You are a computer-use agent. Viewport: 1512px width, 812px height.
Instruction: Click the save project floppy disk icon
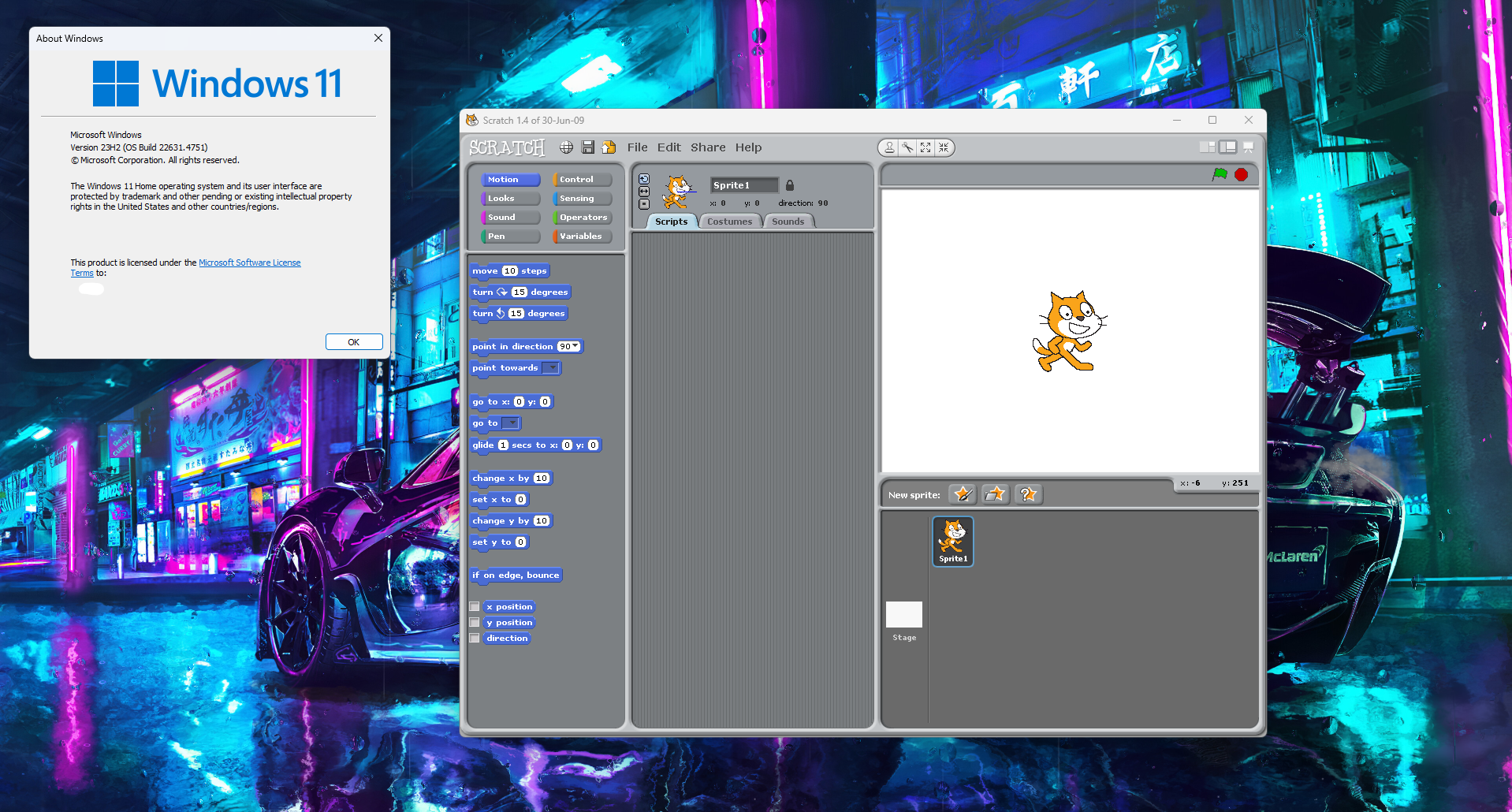click(587, 147)
